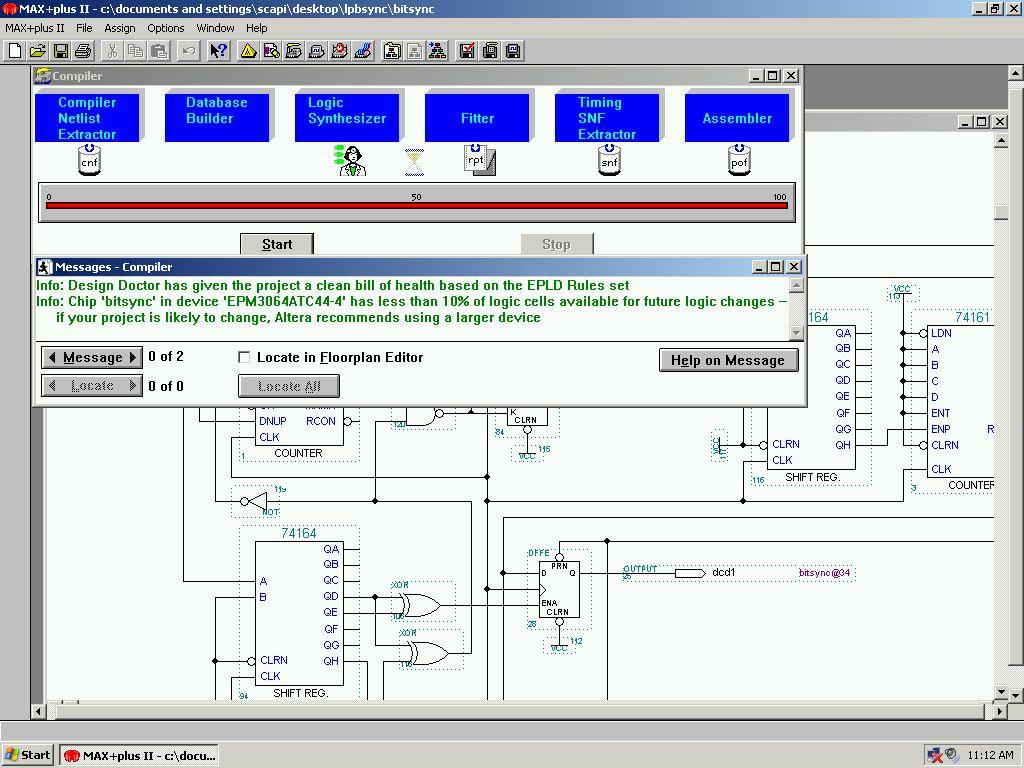This screenshot has height=768, width=1024.
Task: Click the hierarchy tree with arrow icon
Action: [438, 51]
